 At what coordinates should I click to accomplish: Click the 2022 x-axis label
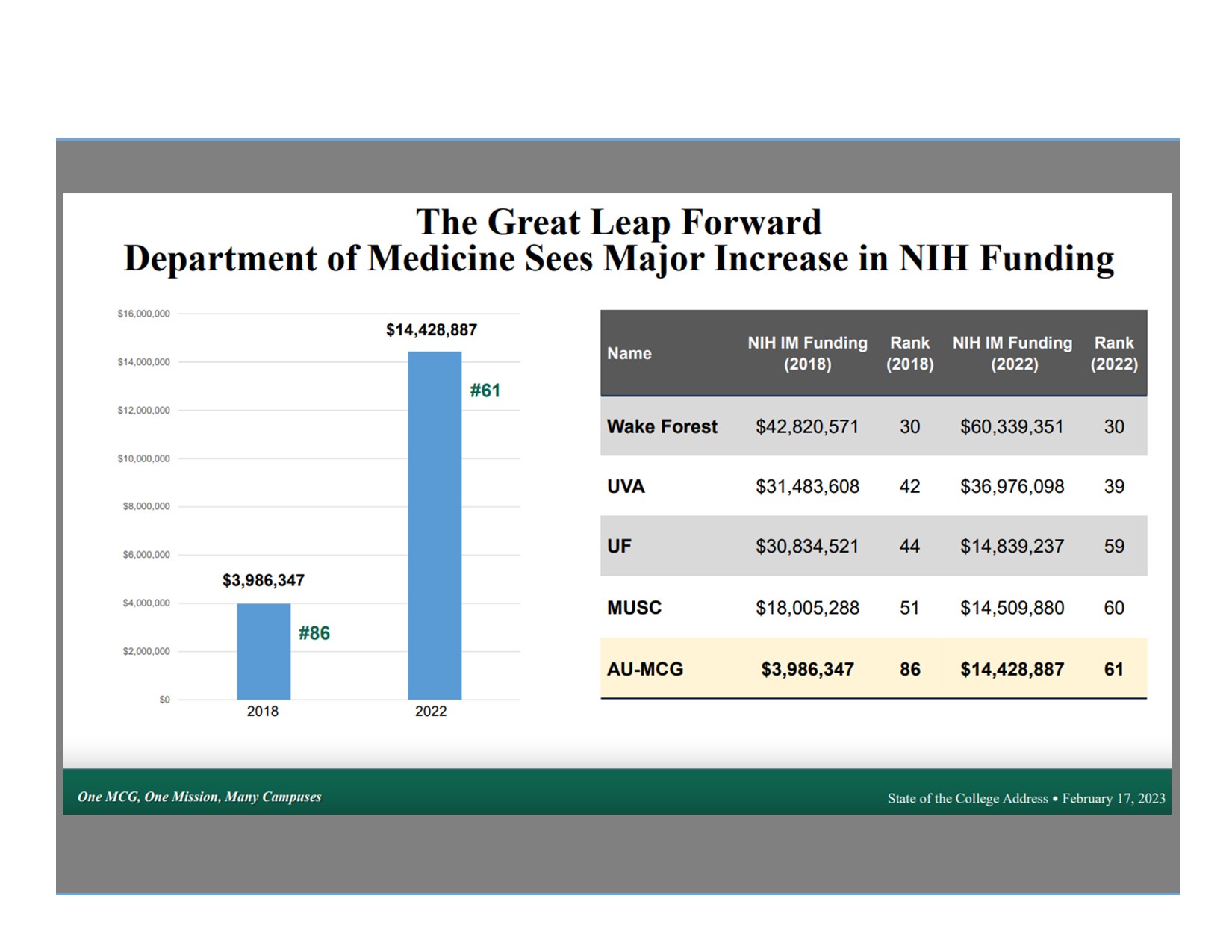(x=431, y=712)
